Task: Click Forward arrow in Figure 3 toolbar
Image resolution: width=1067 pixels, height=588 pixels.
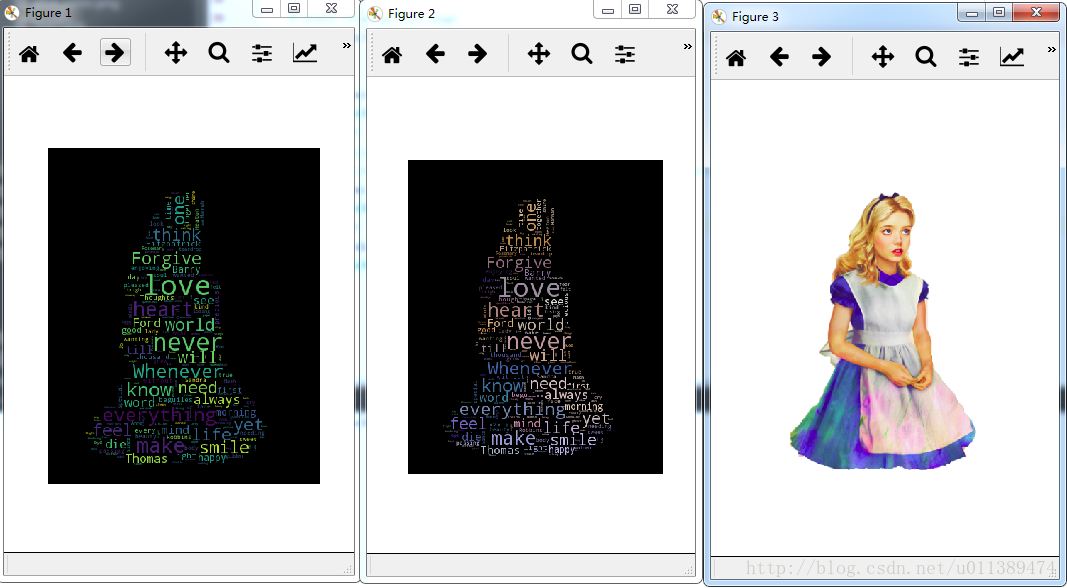Action: (822, 56)
